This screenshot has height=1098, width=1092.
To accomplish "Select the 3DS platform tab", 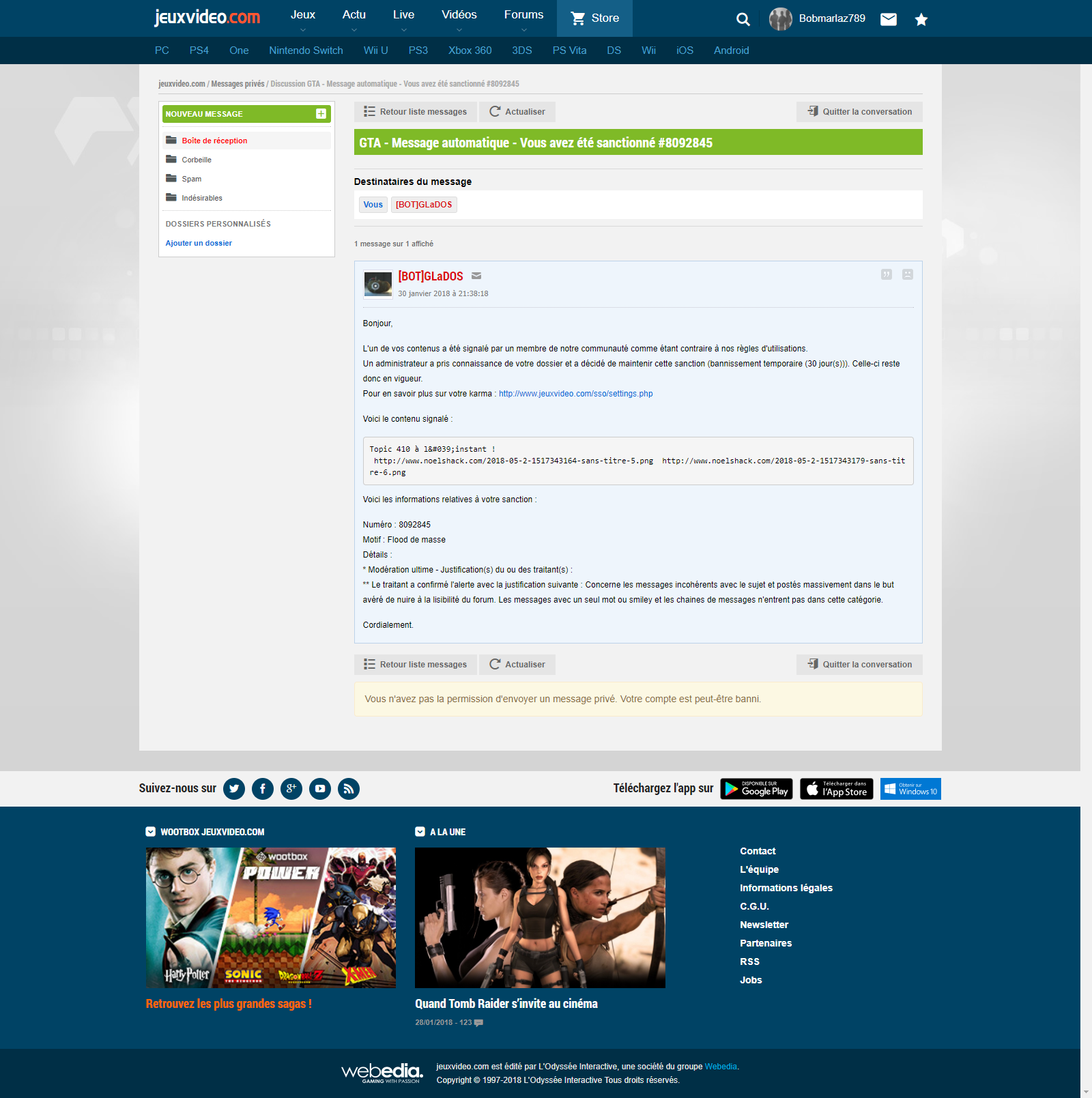I will [x=522, y=50].
